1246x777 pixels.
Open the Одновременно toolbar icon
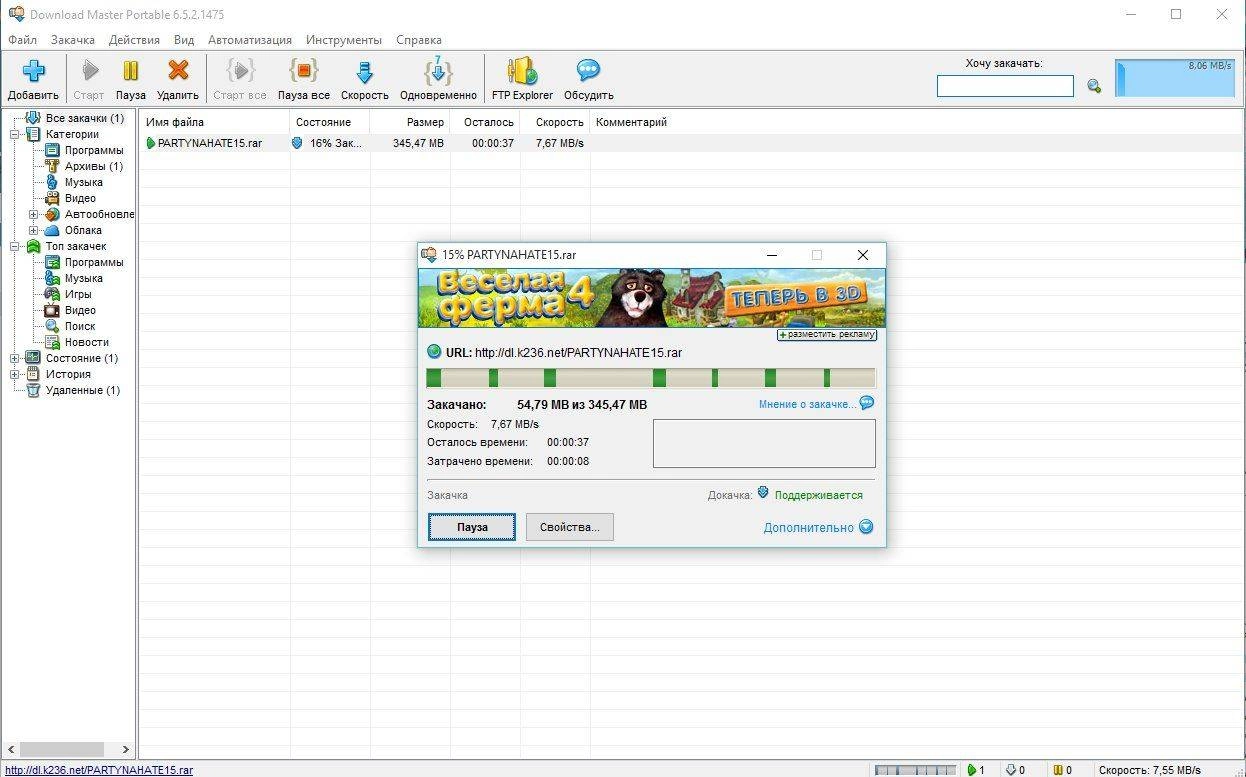[438, 71]
